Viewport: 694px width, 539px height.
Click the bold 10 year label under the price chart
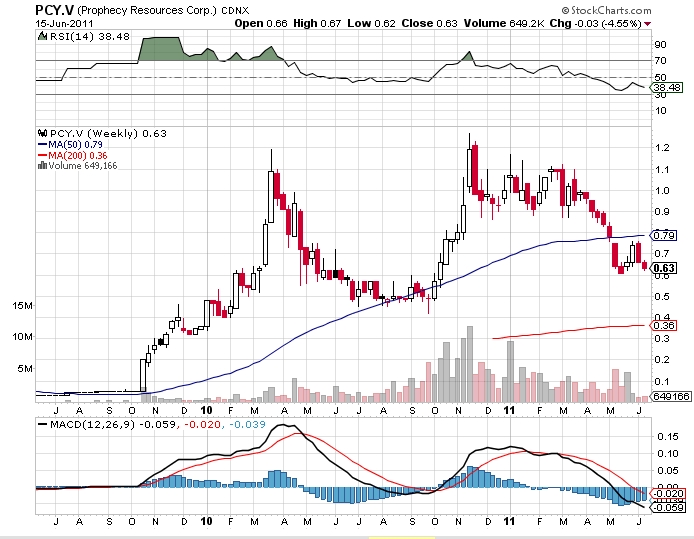pos(206,410)
